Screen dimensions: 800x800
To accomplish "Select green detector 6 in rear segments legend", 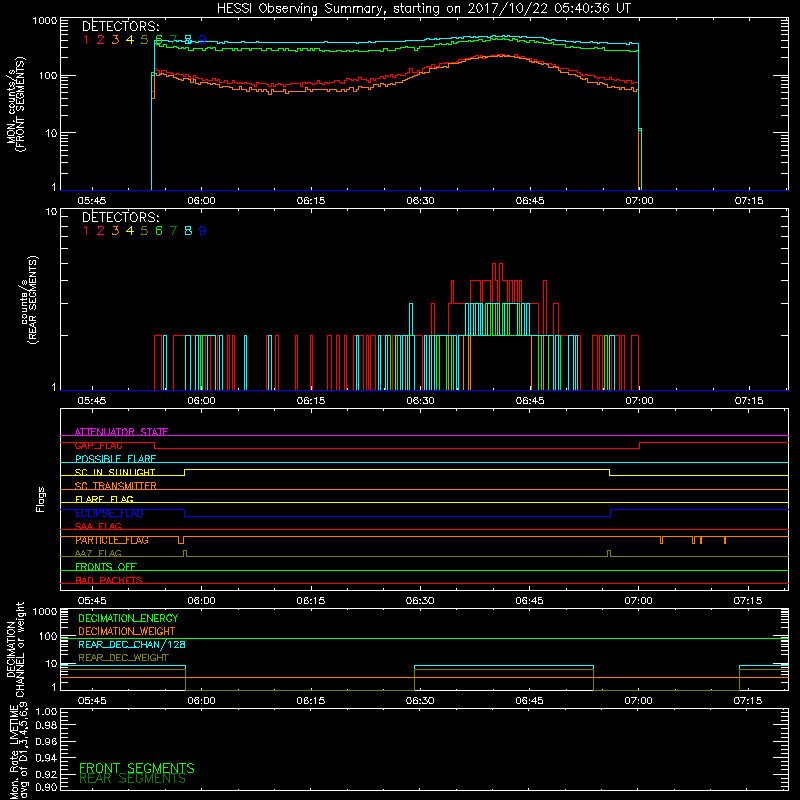I will coord(159,231).
